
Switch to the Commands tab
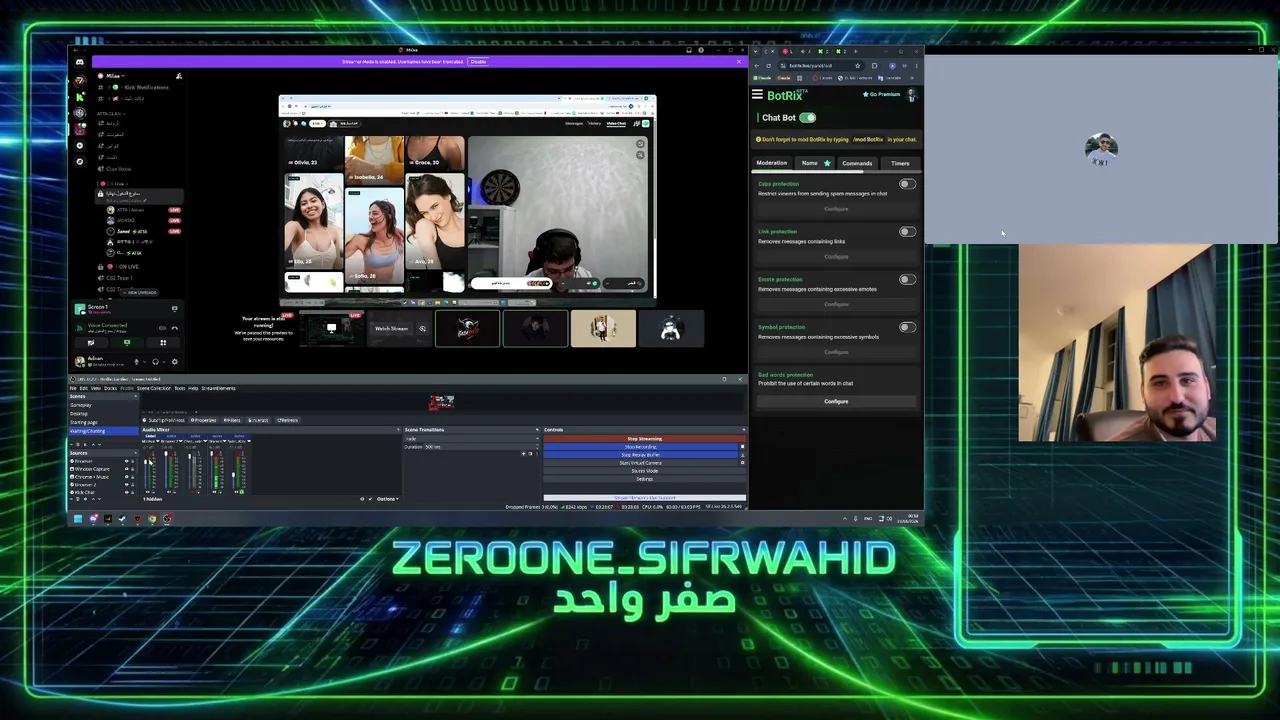coord(857,163)
